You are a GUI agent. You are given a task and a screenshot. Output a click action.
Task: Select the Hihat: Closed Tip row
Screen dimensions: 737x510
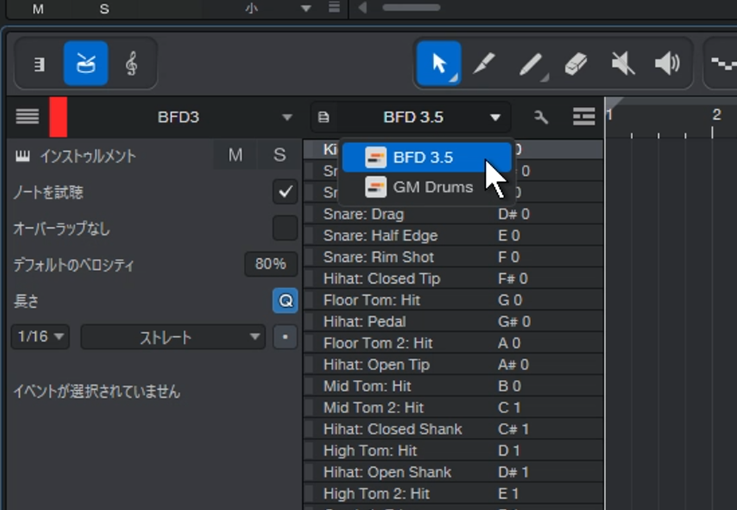pos(453,279)
